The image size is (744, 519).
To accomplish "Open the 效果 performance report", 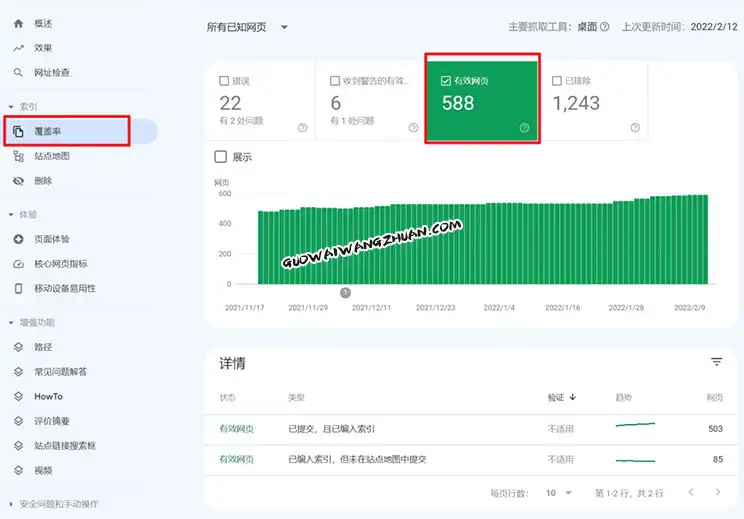I will 43,48.
